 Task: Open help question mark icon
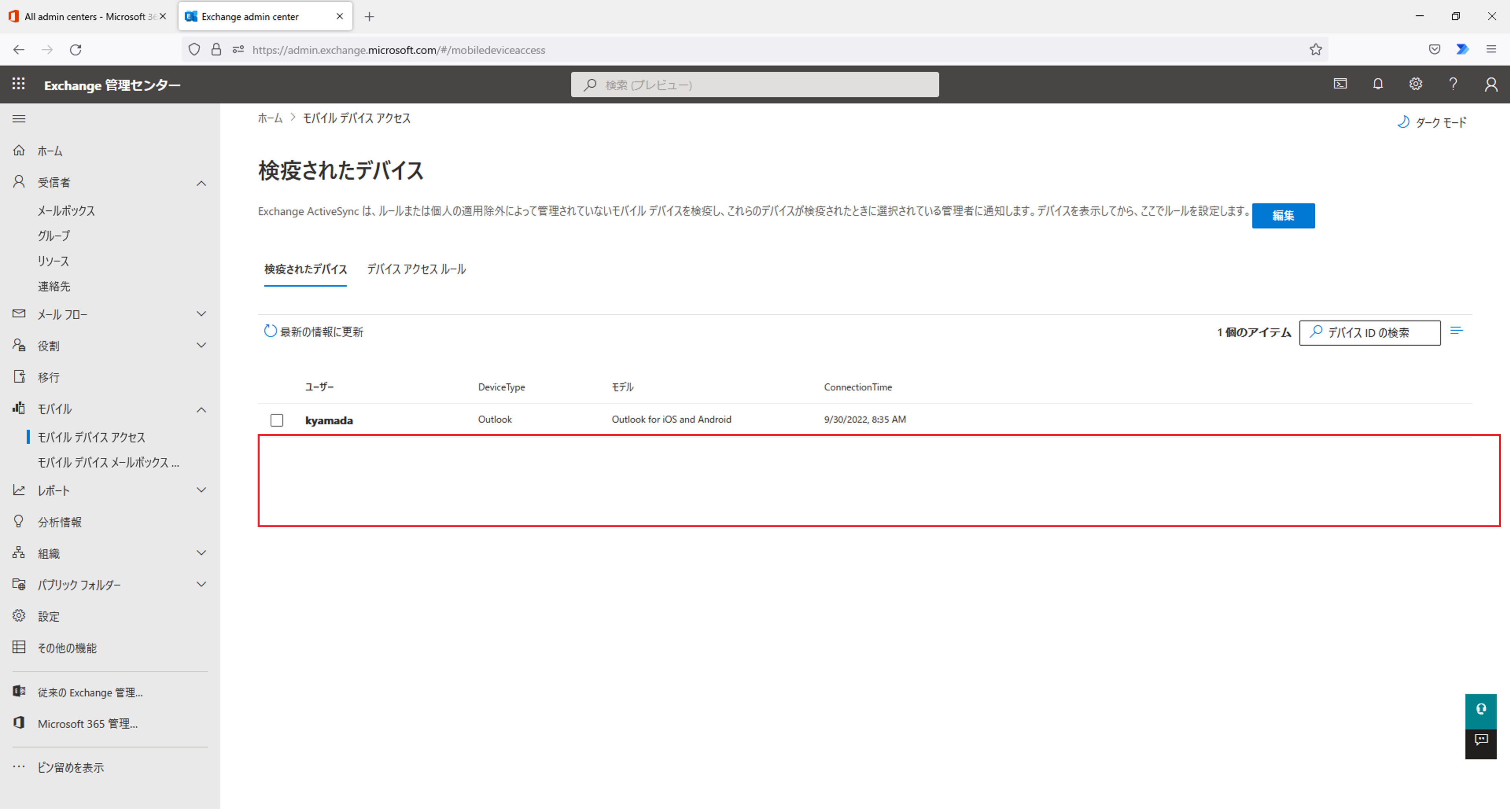1453,84
